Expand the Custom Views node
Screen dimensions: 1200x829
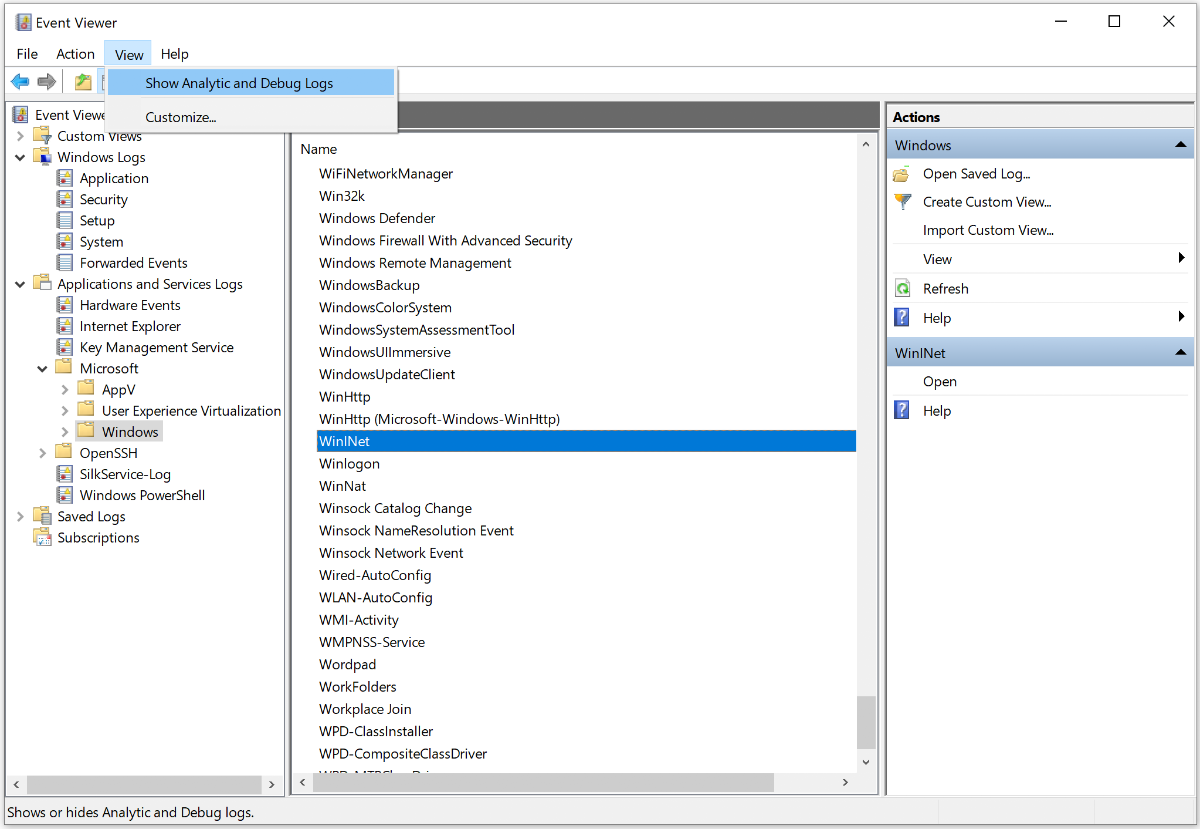coord(20,136)
